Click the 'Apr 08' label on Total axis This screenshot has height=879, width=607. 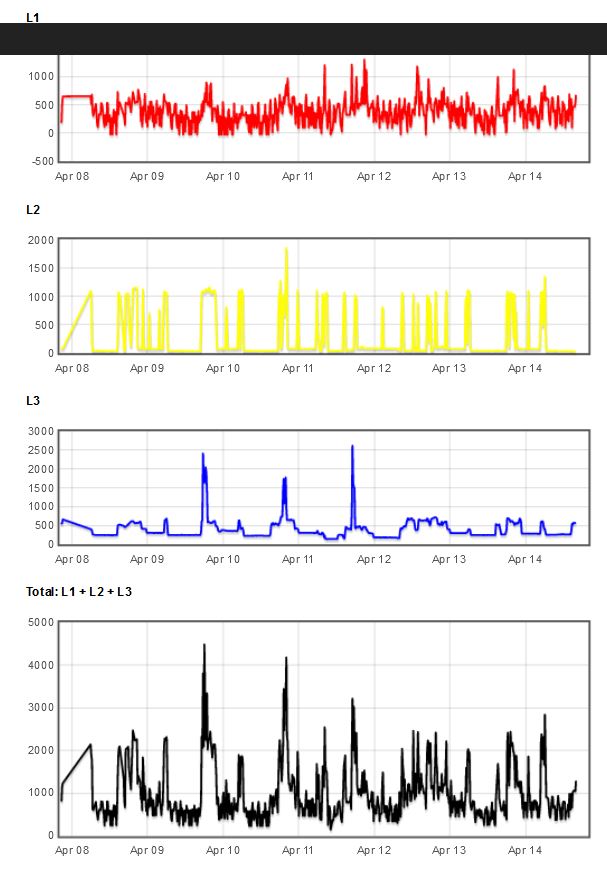click(x=72, y=850)
